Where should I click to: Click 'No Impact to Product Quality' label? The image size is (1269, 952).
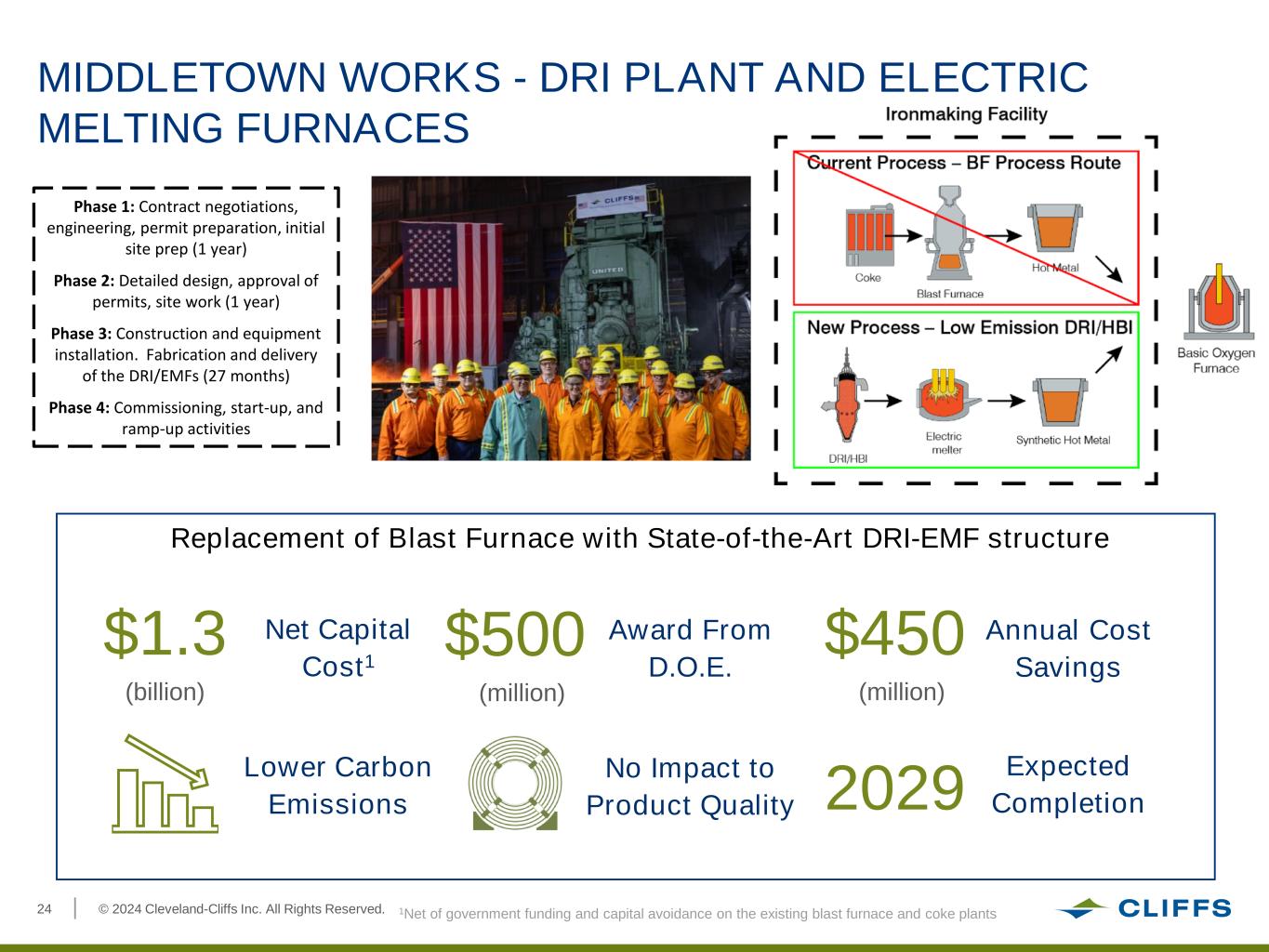pyautogui.click(x=690, y=786)
